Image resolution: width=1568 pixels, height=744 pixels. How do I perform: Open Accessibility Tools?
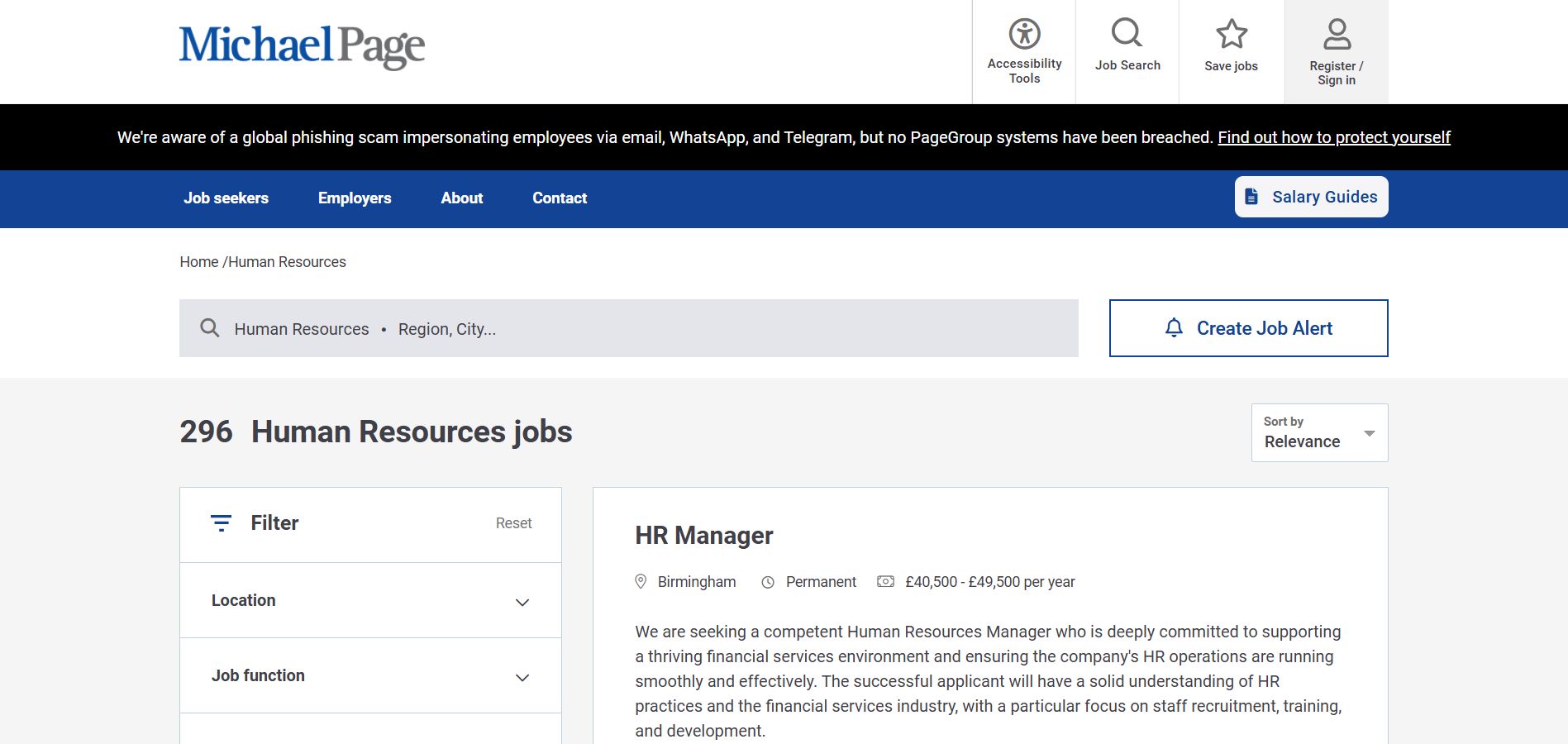click(1023, 35)
